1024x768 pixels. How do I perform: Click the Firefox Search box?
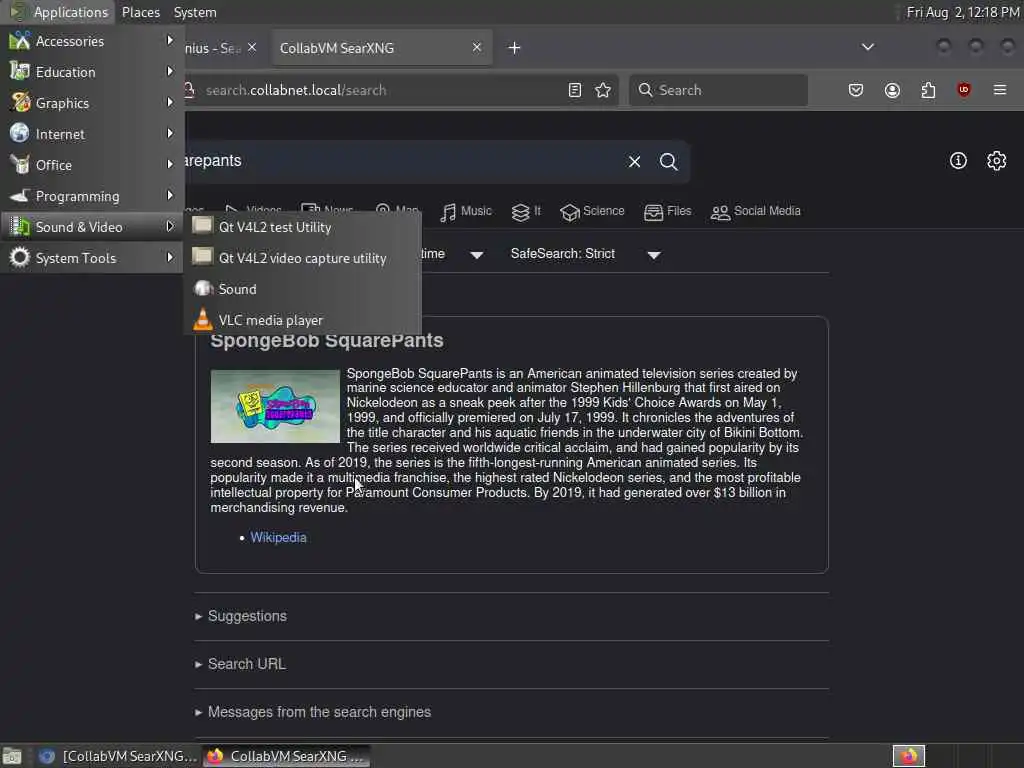click(718, 90)
